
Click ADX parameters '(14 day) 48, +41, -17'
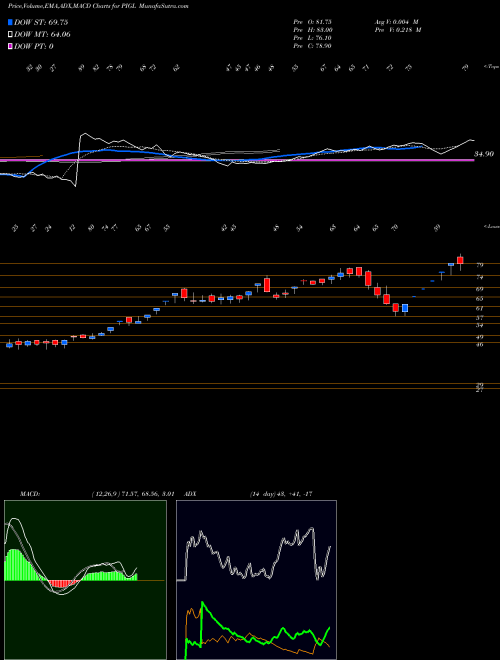click(280, 494)
